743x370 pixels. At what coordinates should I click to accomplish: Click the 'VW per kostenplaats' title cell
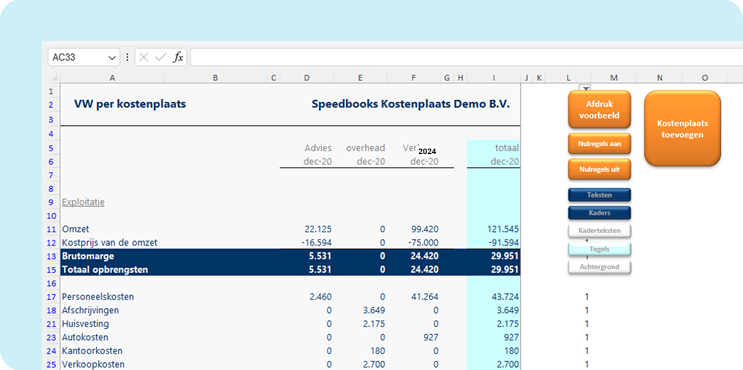point(130,104)
